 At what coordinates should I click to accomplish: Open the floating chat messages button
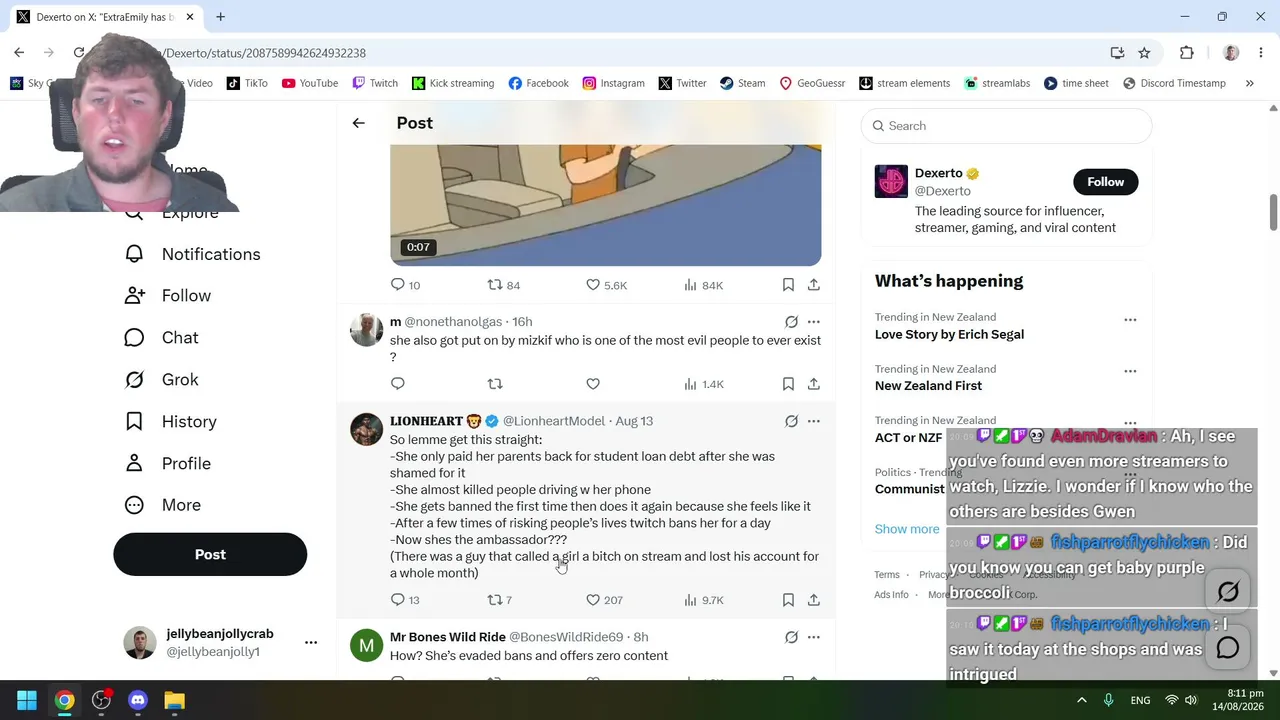pyautogui.click(x=1228, y=648)
